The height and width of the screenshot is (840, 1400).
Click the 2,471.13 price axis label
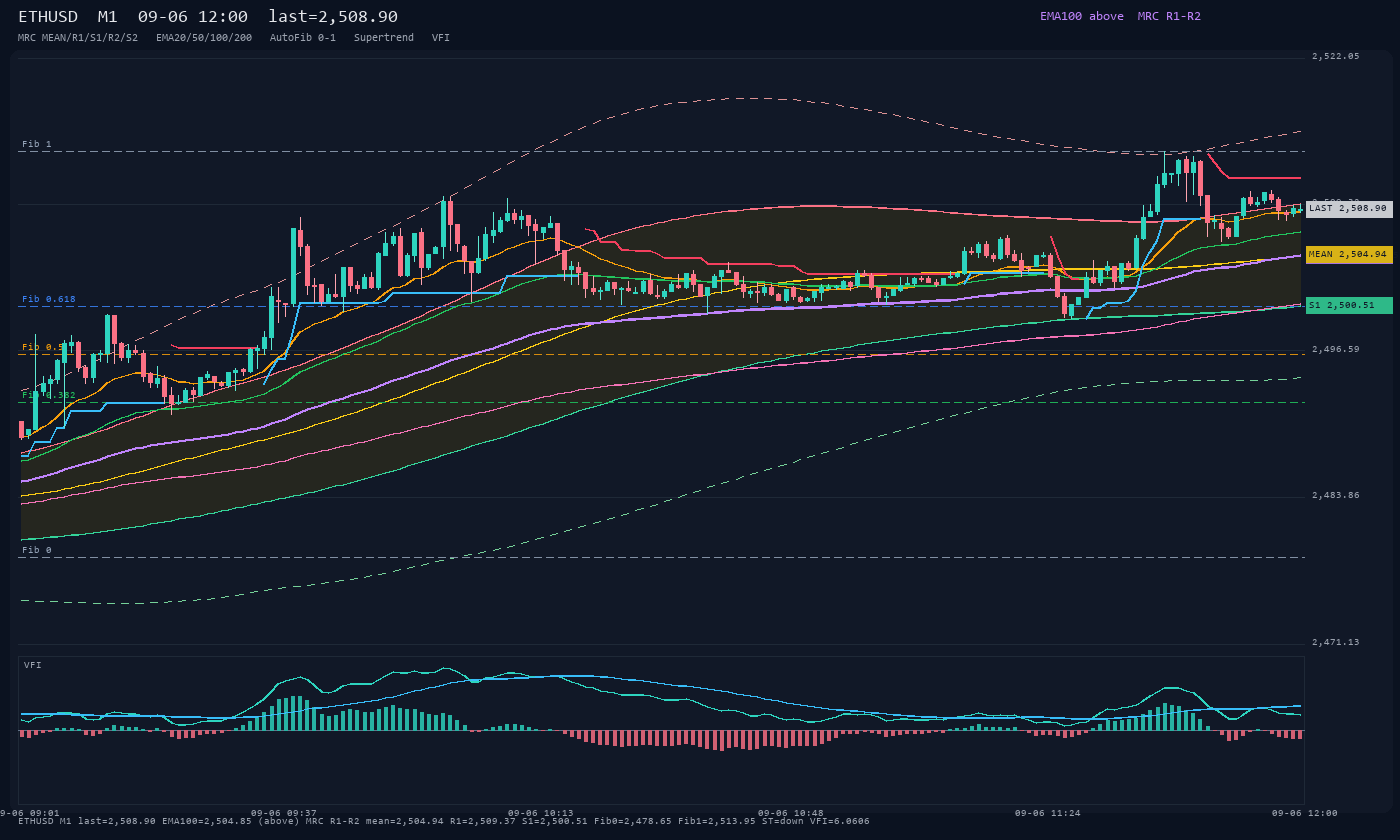click(x=1336, y=642)
